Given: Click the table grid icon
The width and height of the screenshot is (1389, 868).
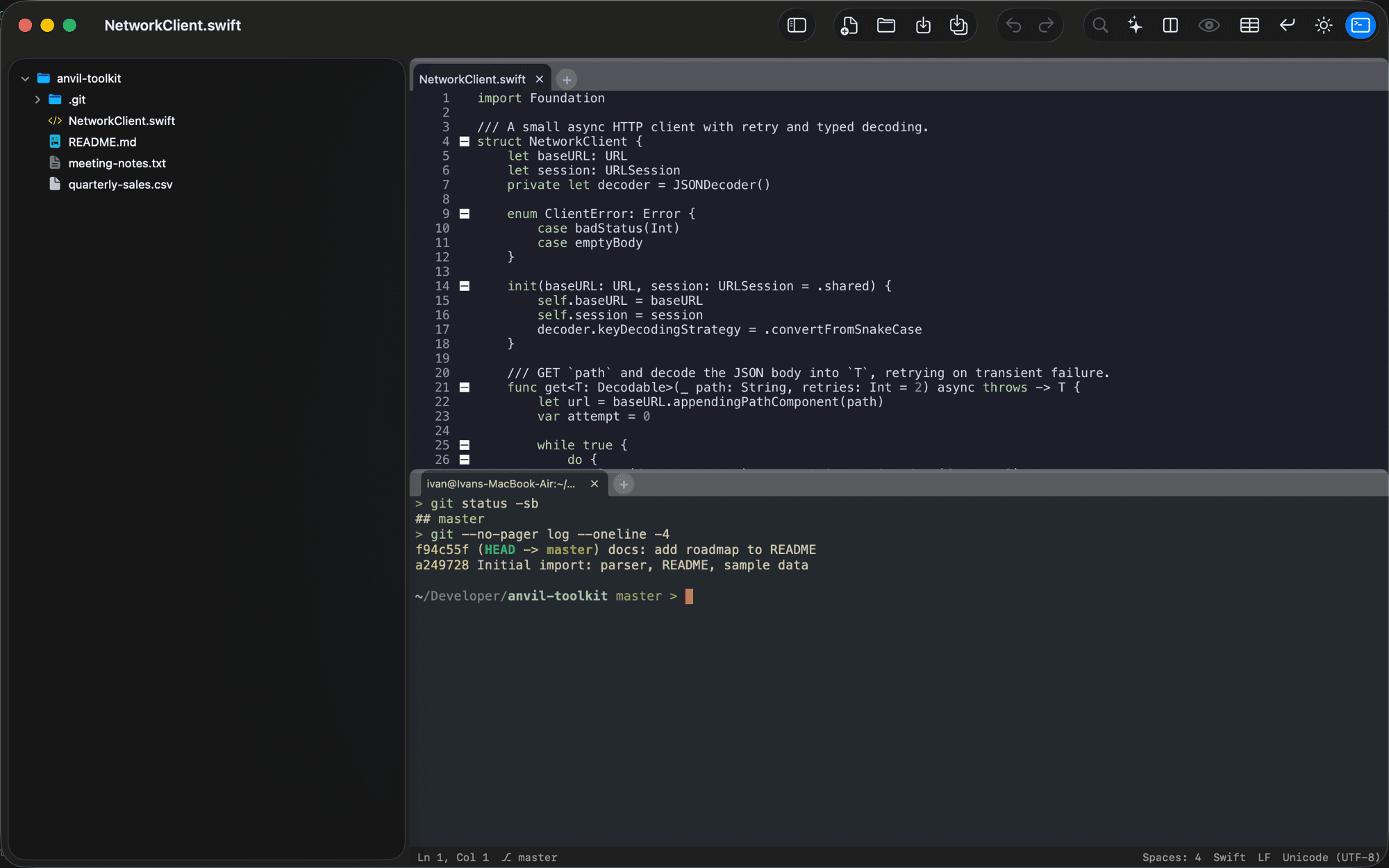Looking at the screenshot, I should point(1249,26).
